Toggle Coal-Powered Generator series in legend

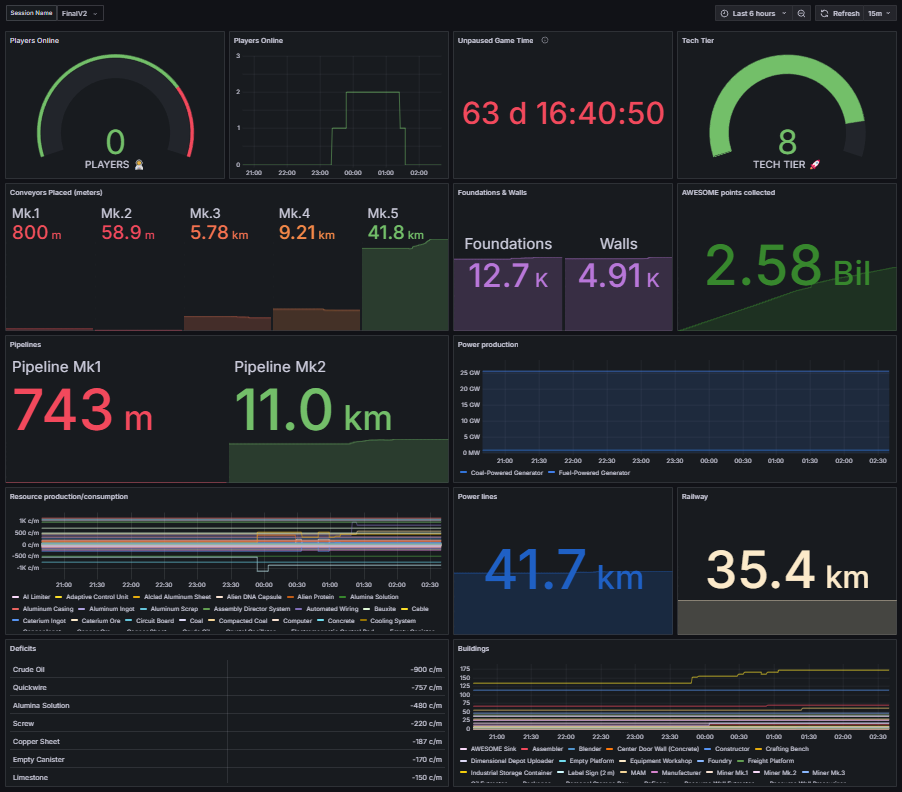click(x=506, y=473)
